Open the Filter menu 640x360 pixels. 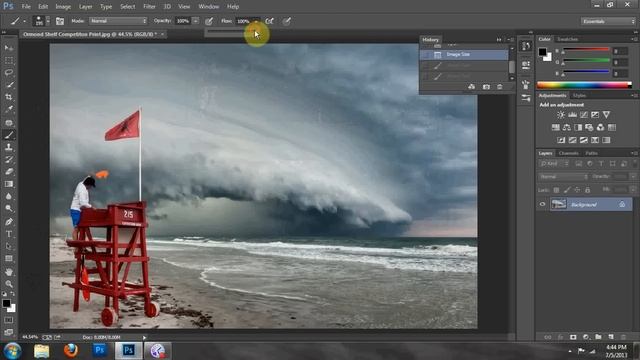(x=149, y=7)
